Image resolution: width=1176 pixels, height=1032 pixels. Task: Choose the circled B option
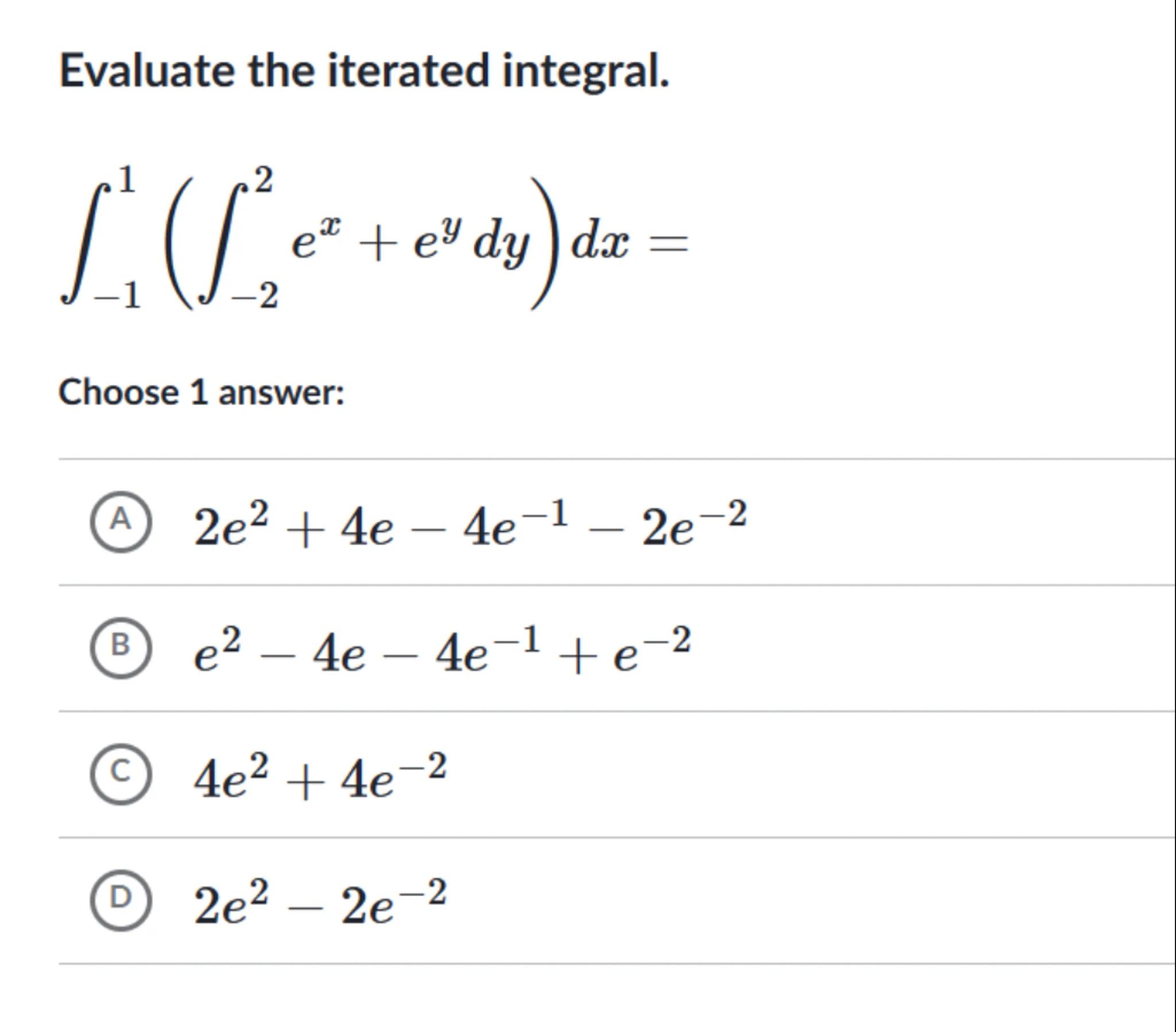[121, 648]
